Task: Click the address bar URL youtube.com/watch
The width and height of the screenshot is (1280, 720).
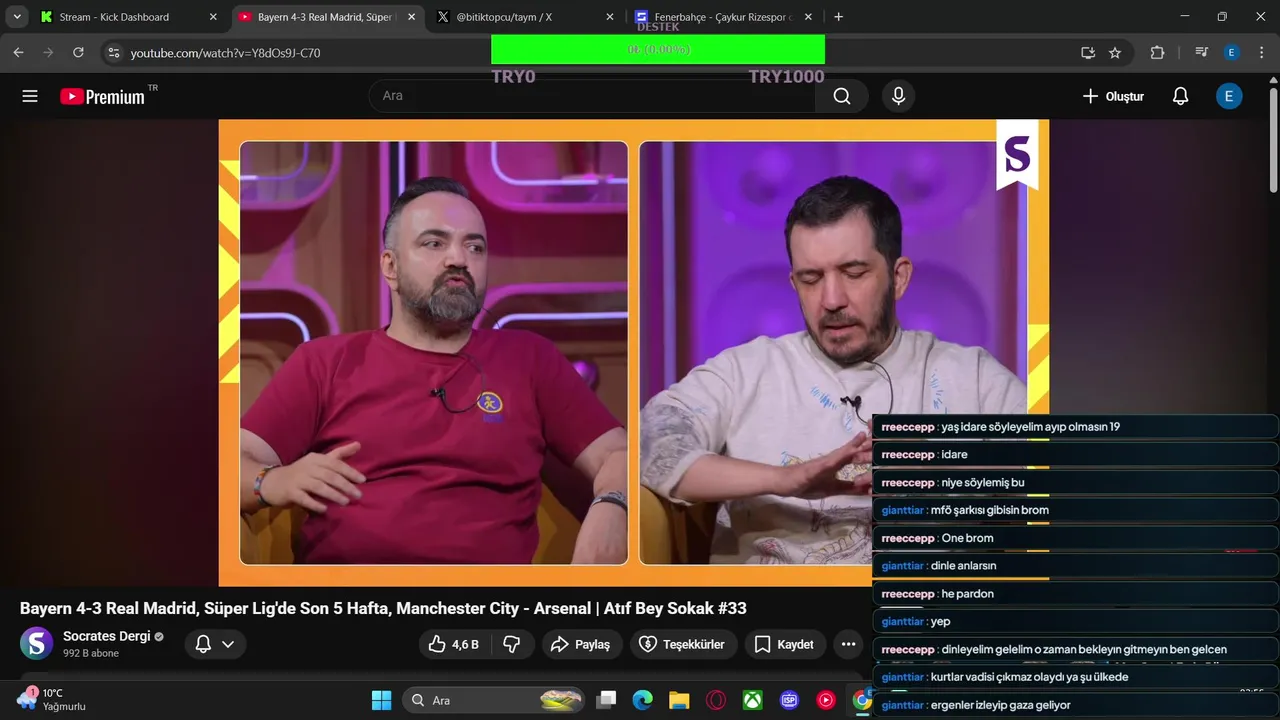Action: [225, 53]
